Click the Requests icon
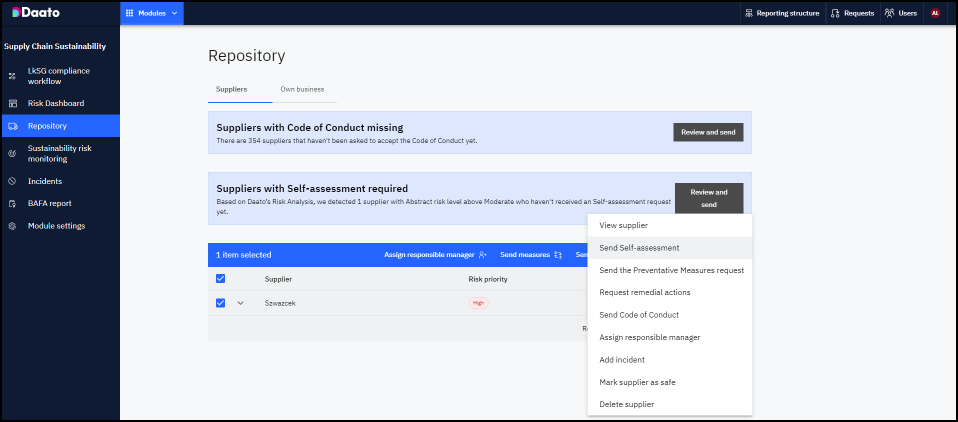 click(835, 13)
